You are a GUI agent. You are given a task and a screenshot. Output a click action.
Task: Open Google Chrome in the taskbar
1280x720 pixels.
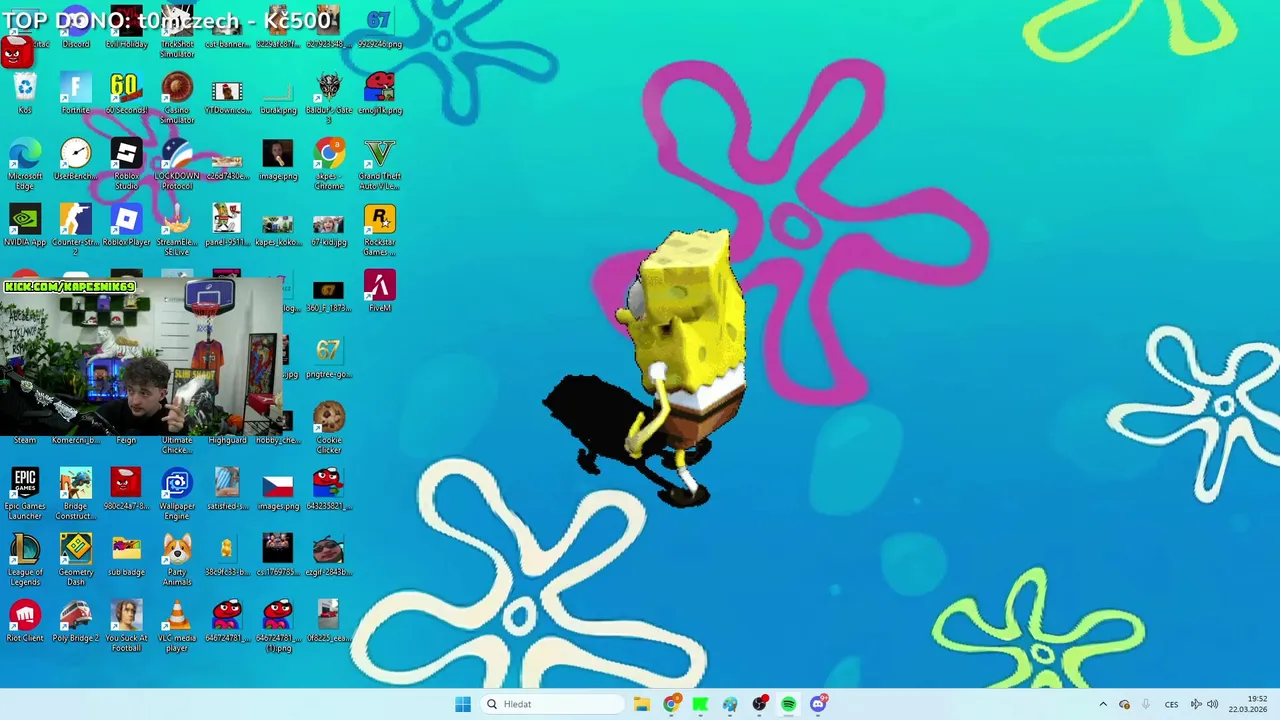(x=671, y=704)
